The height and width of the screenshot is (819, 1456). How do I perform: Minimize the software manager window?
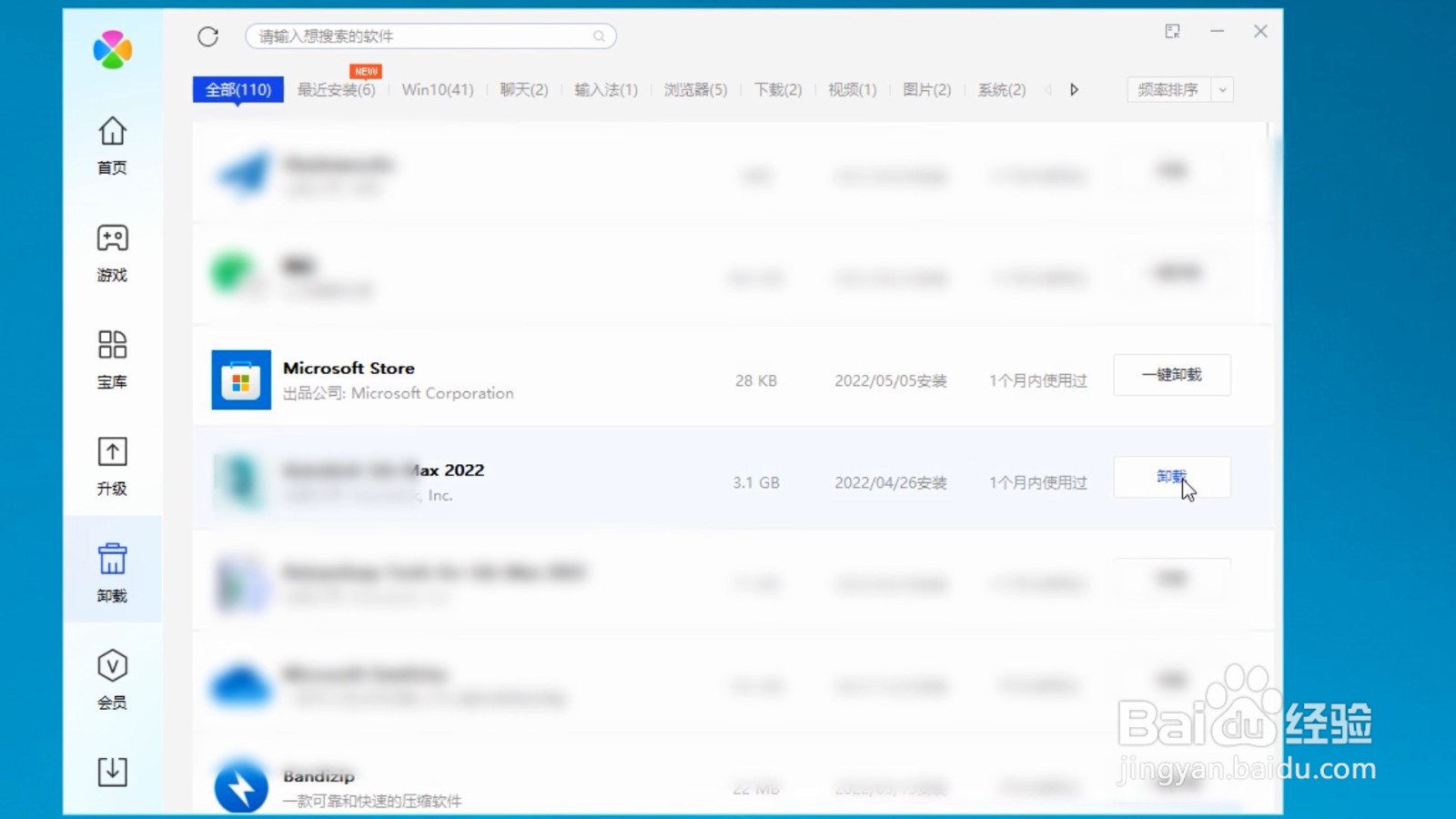(1217, 31)
